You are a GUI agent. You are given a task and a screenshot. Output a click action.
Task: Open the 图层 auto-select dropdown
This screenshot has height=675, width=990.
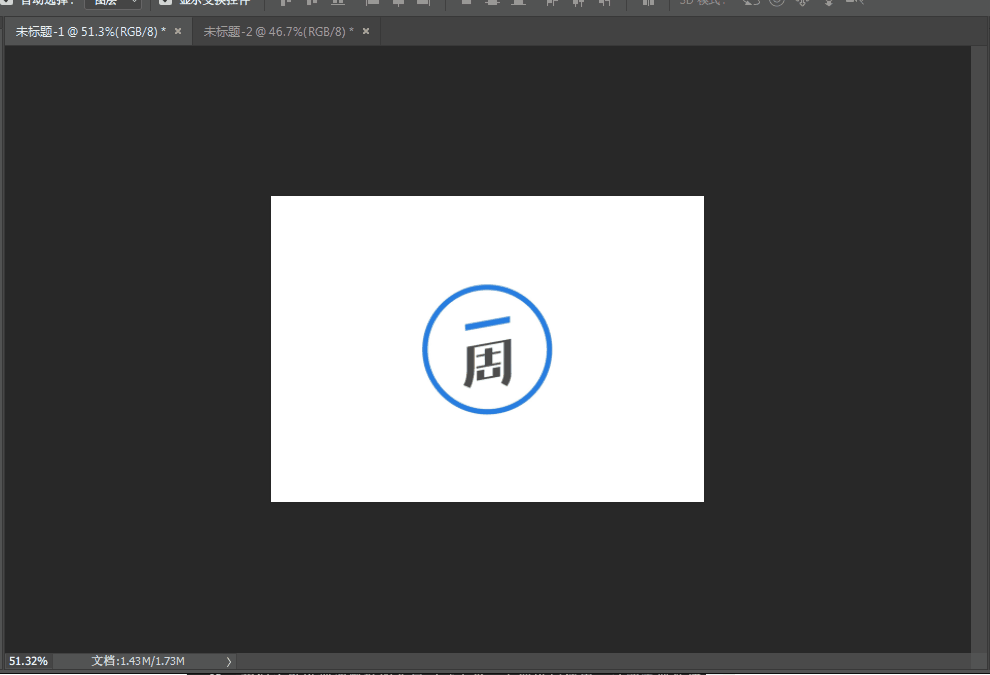tap(112, 3)
